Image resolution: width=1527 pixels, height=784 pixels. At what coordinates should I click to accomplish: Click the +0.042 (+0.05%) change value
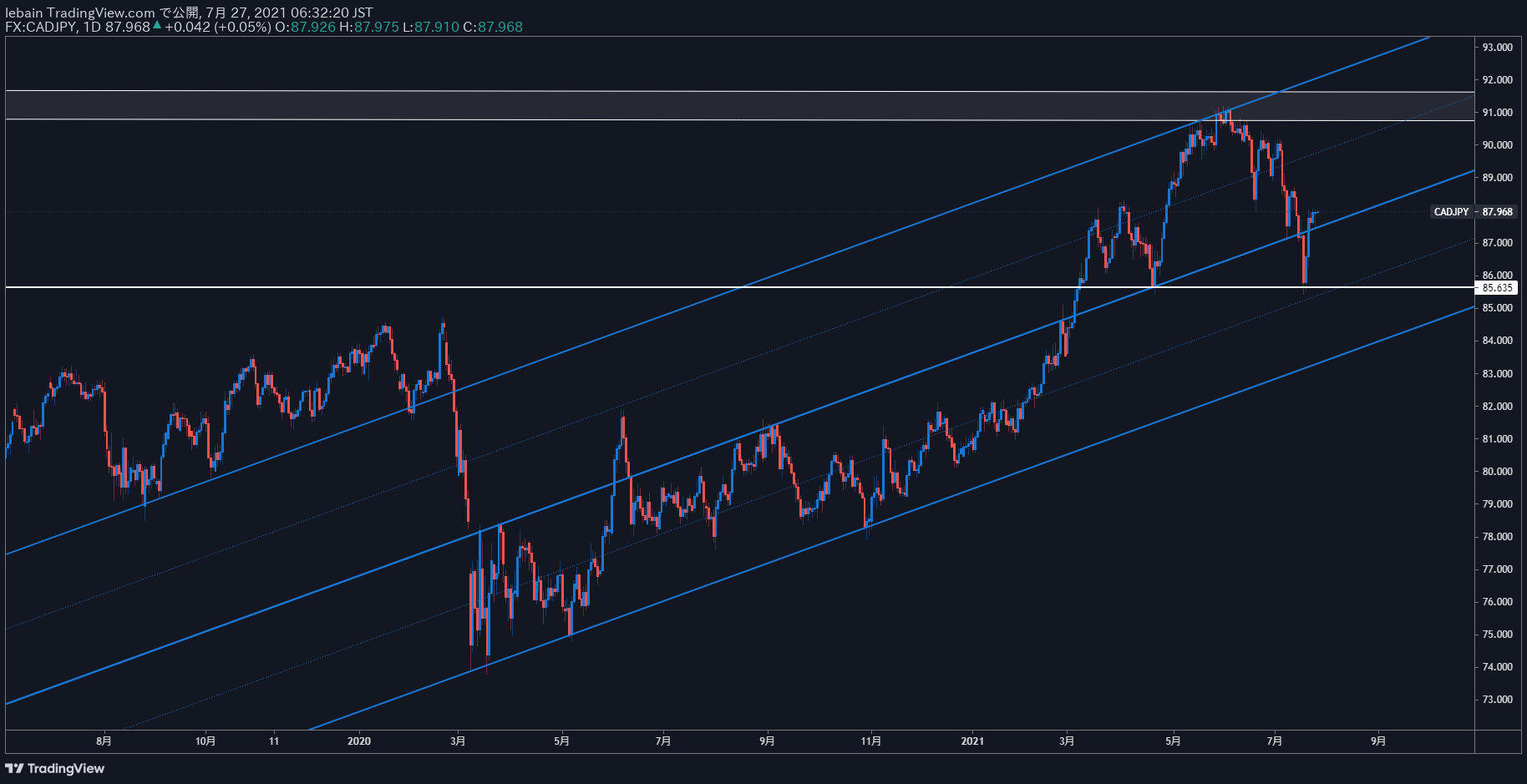pos(217,27)
